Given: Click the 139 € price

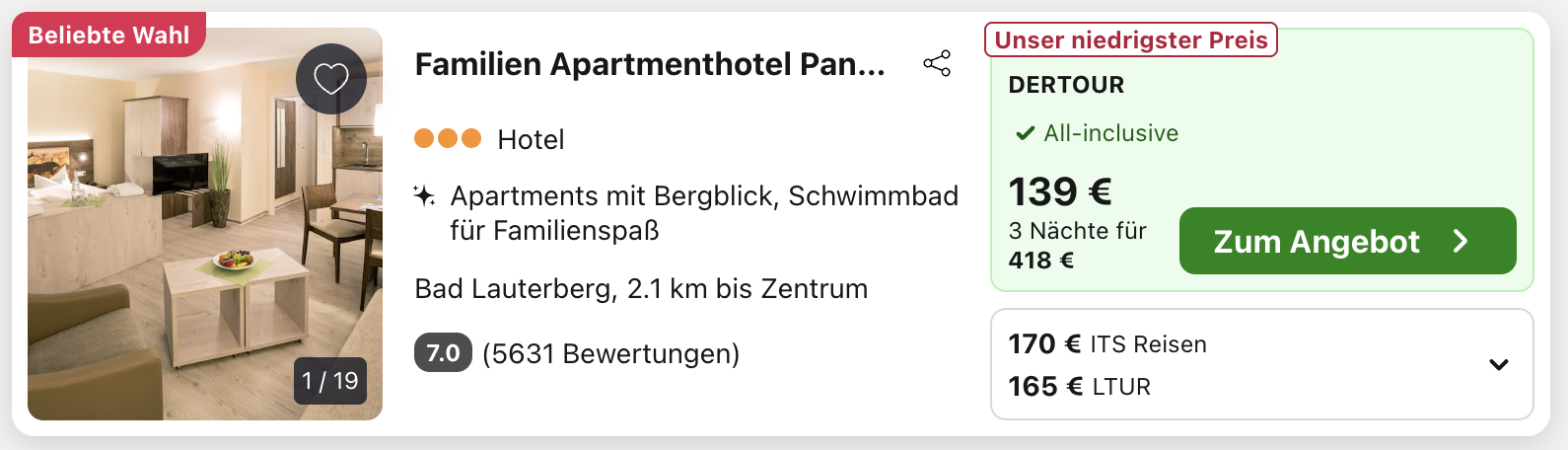Looking at the screenshot, I should pyautogui.click(x=1060, y=191).
